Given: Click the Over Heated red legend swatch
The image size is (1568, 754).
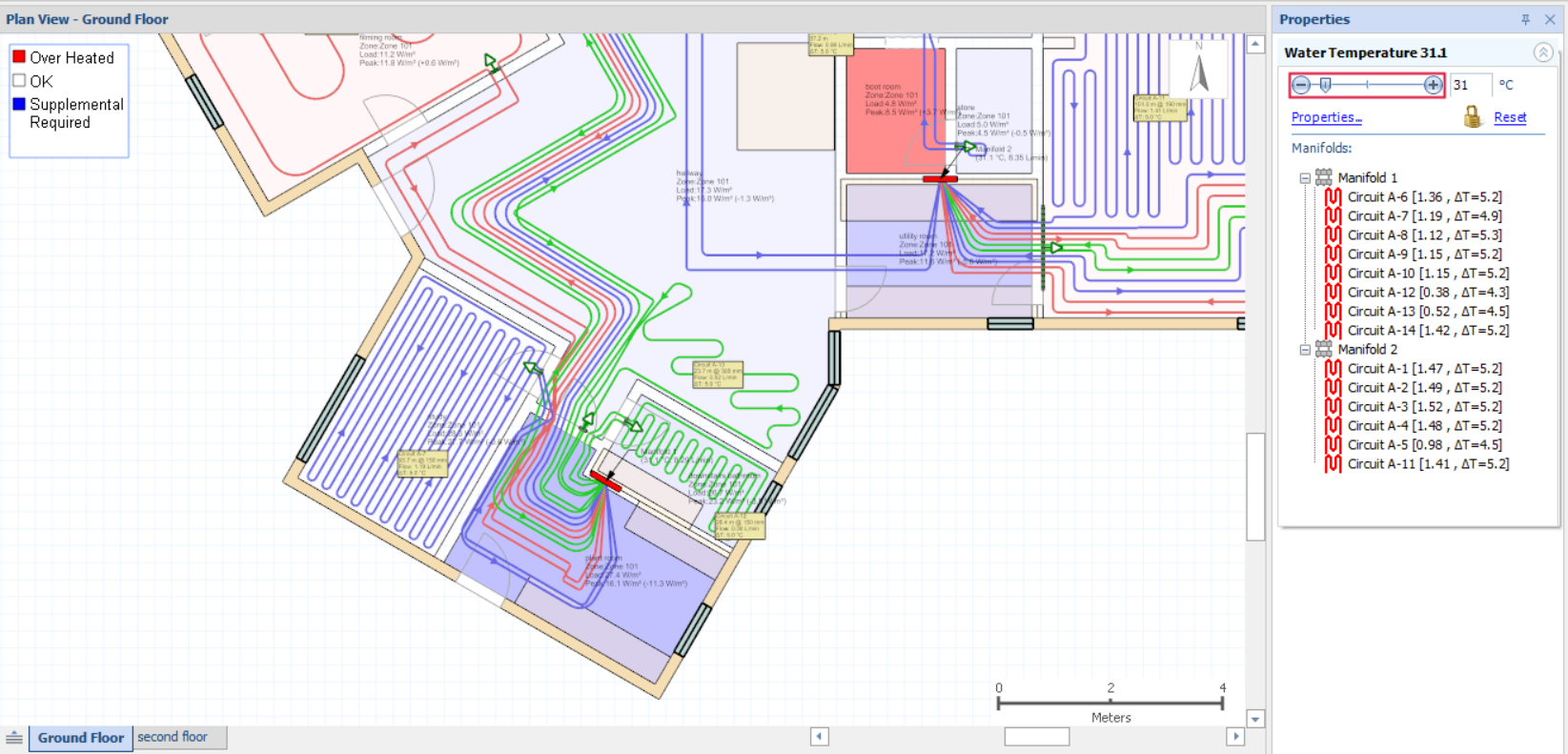Looking at the screenshot, I should 19,57.
